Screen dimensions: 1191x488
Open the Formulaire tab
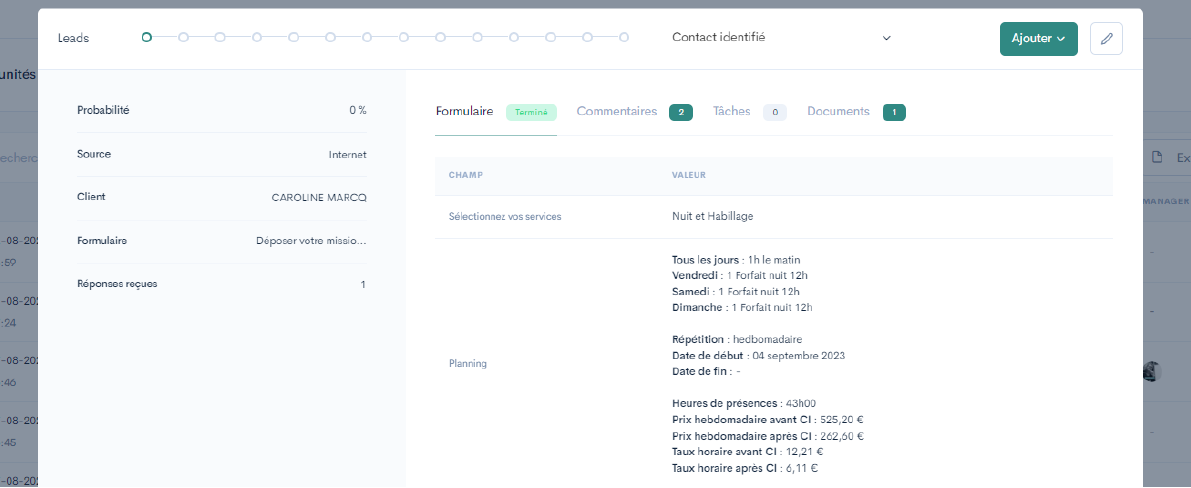tap(464, 112)
